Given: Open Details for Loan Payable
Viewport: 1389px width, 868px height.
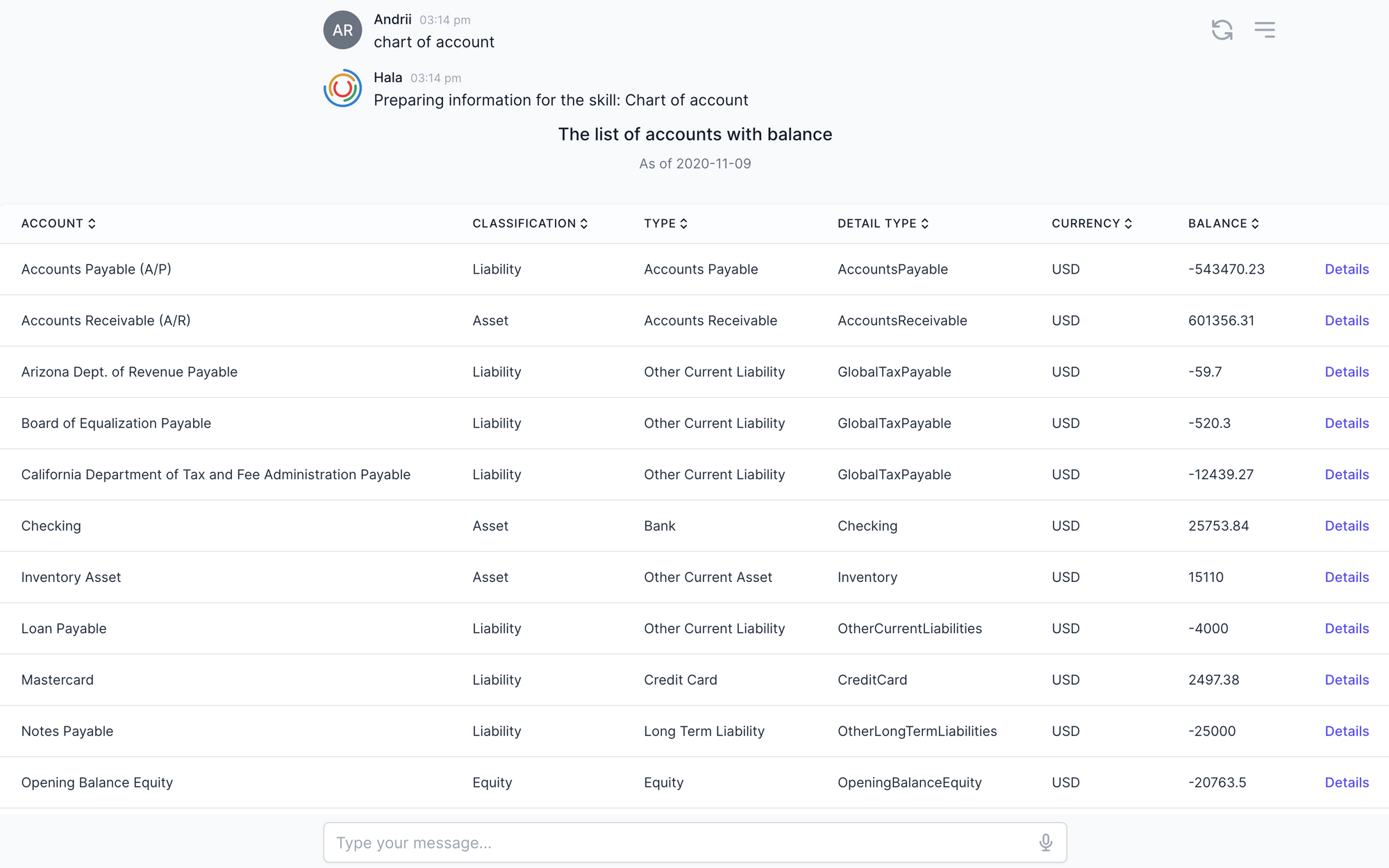Looking at the screenshot, I should point(1347,629).
